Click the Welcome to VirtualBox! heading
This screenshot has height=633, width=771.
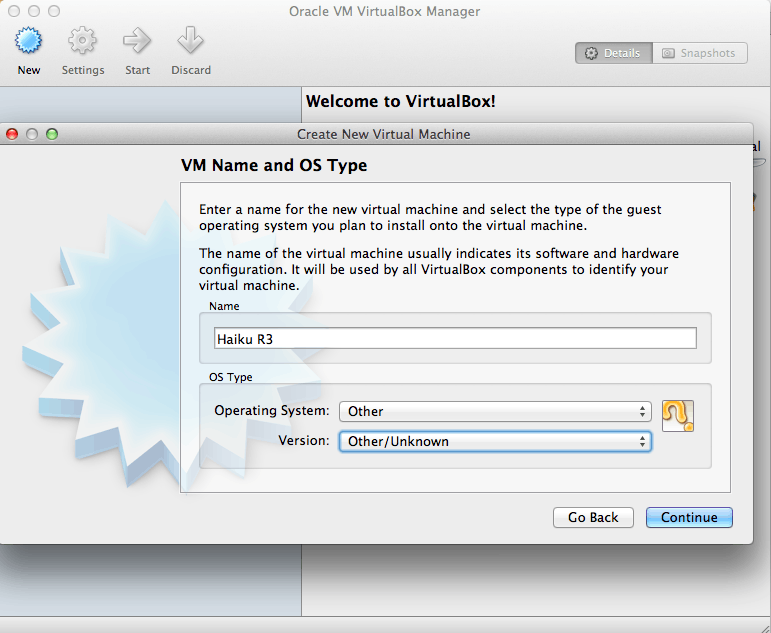[x=400, y=101]
